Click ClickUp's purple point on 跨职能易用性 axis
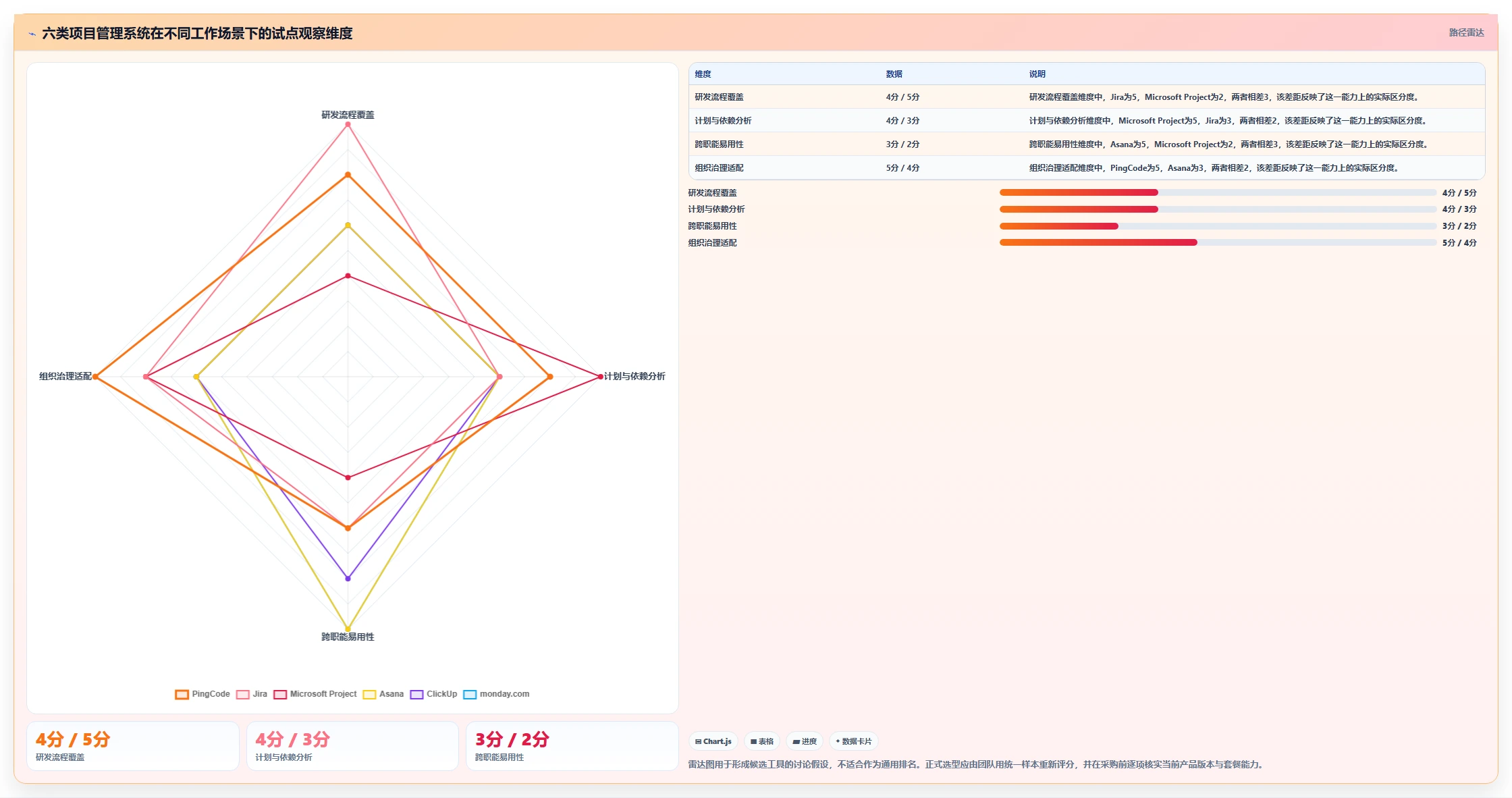The image size is (1512, 798). (x=348, y=579)
